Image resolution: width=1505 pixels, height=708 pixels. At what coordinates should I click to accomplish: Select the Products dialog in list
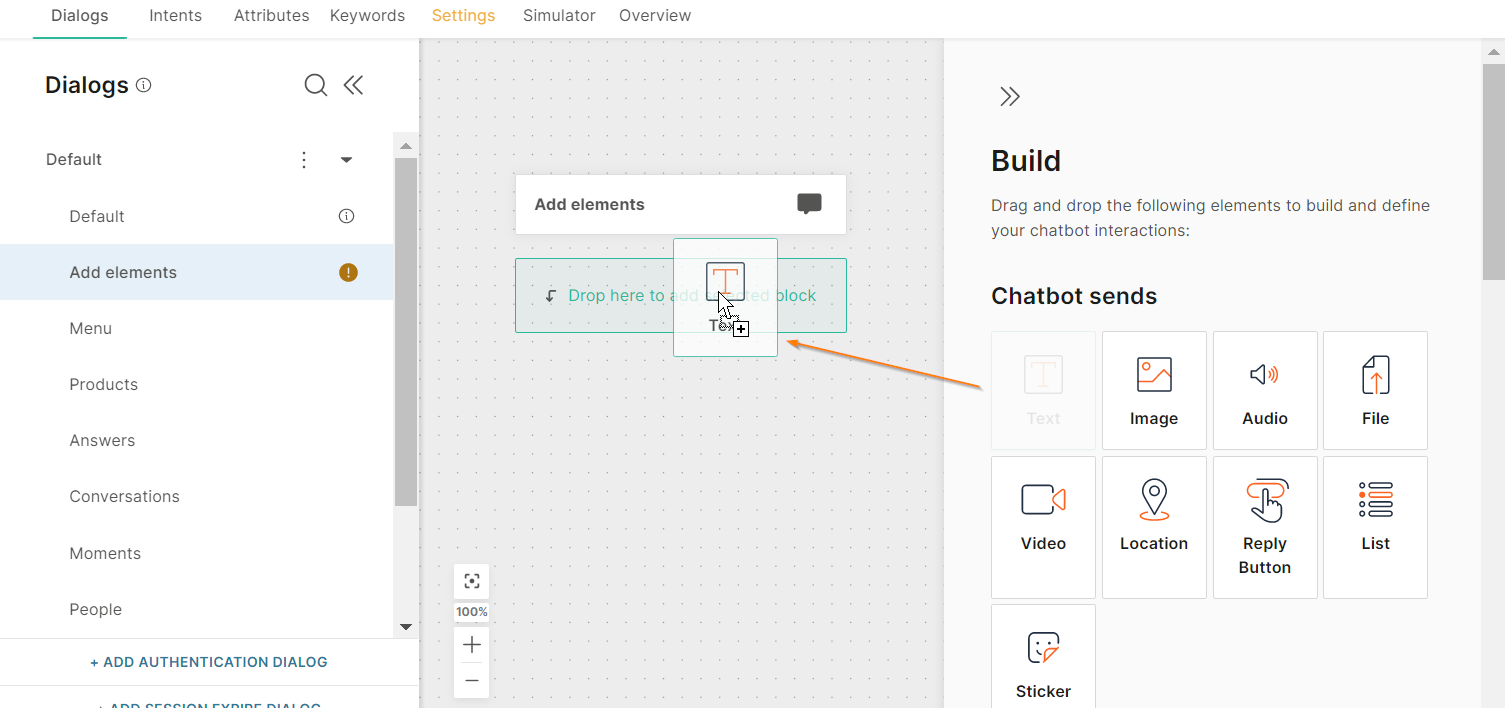coord(104,385)
